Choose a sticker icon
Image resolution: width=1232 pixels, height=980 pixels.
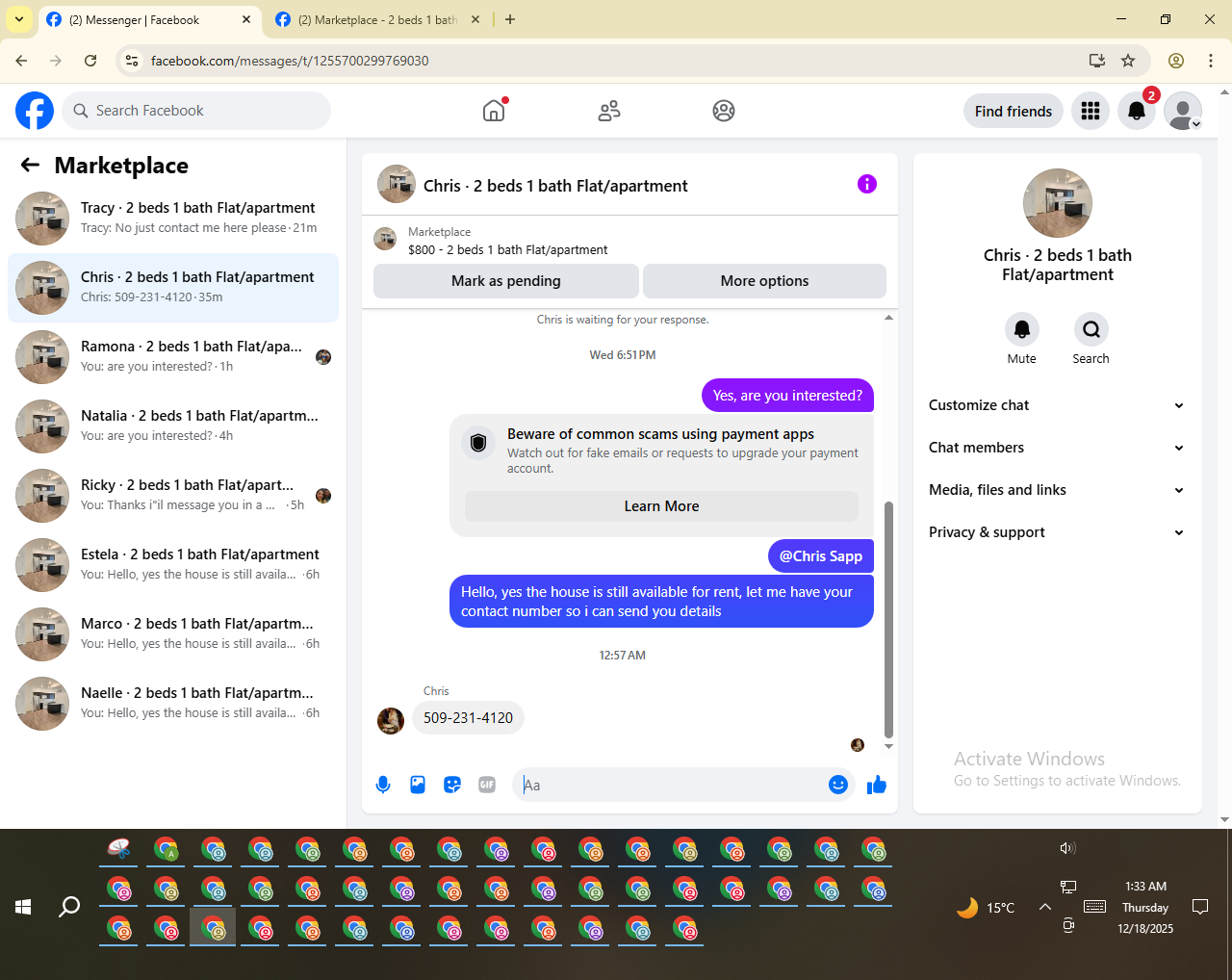pyautogui.click(x=452, y=785)
